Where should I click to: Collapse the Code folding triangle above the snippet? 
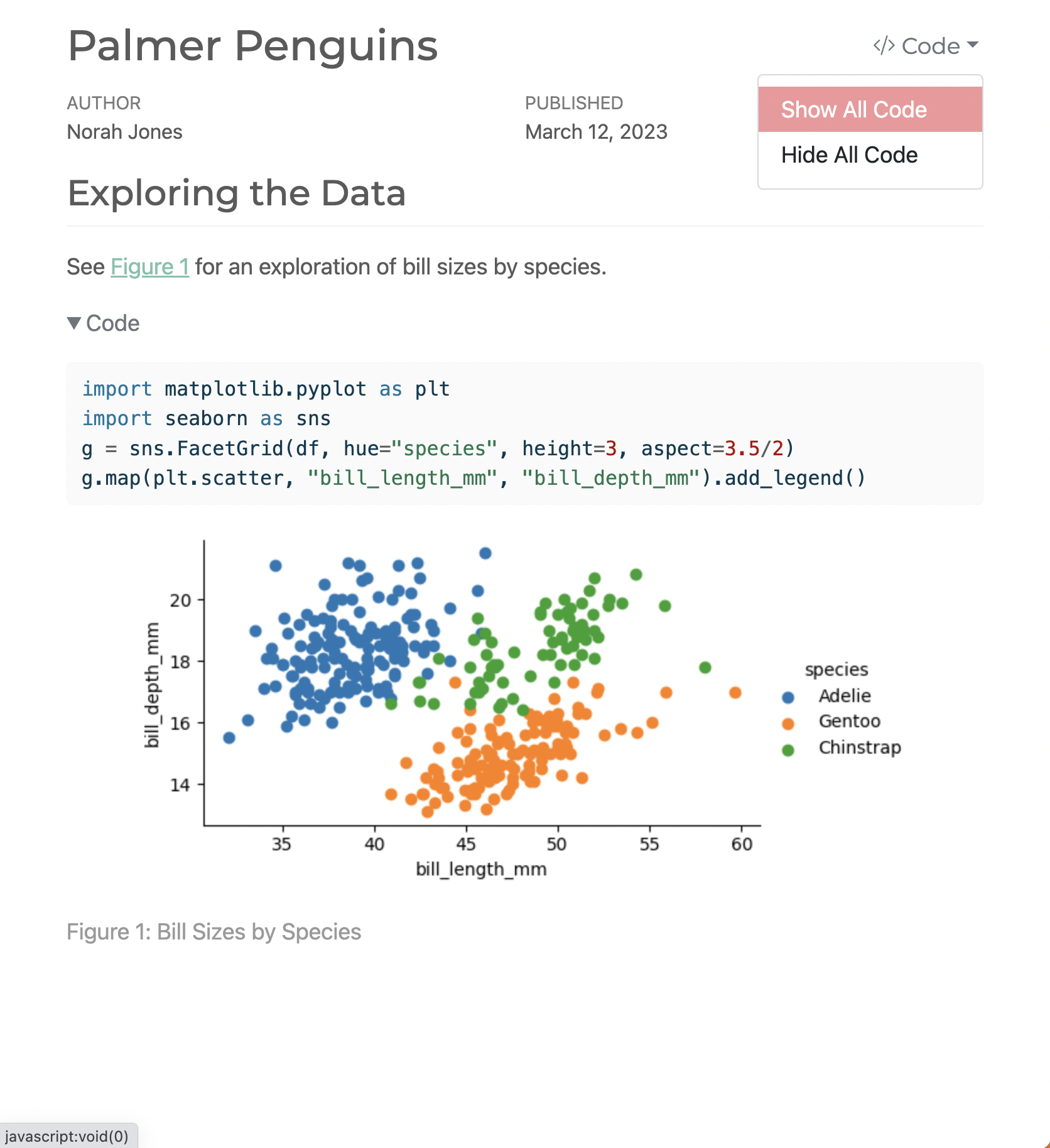(75, 323)
